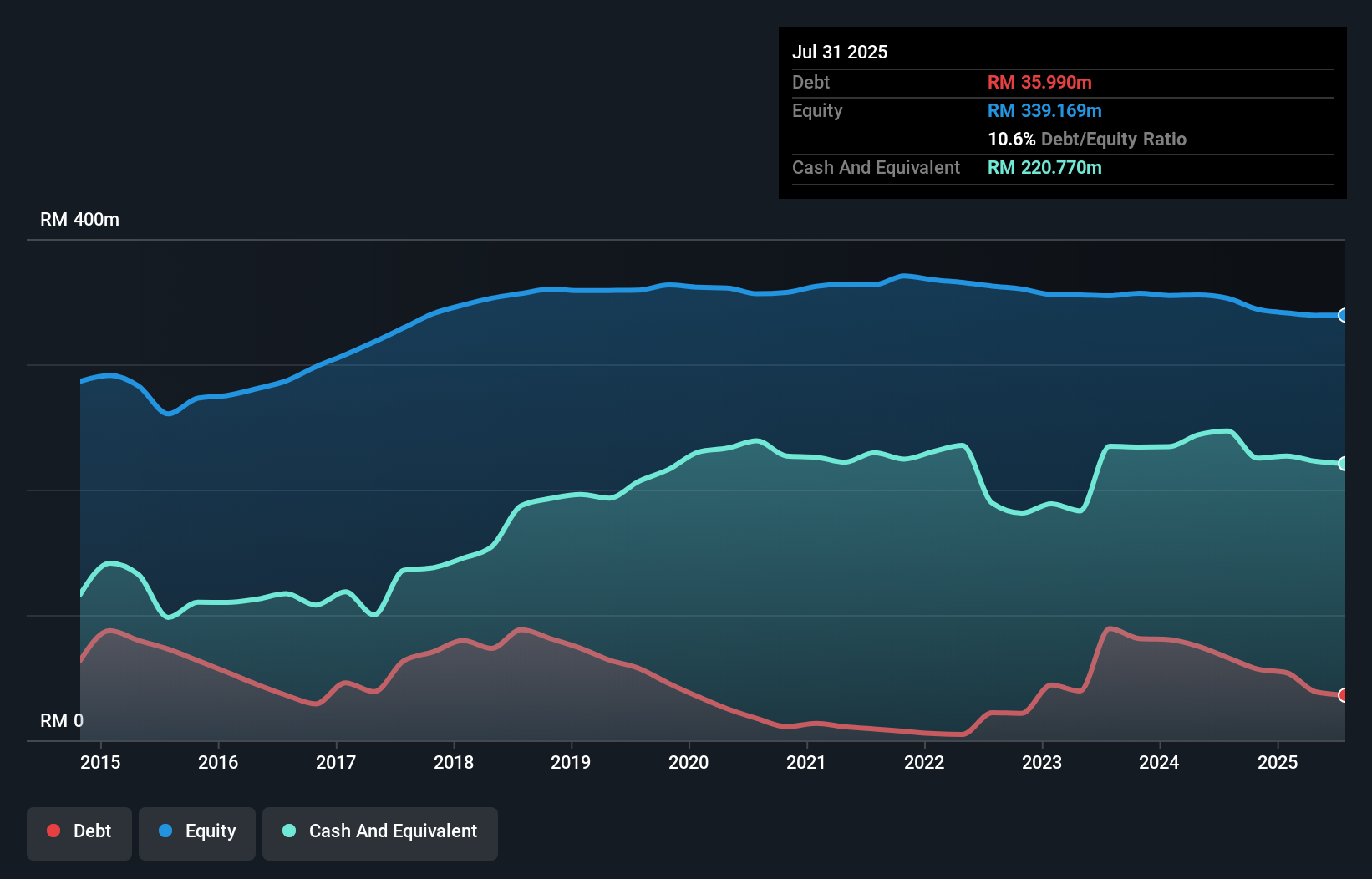Select the 2015 x-axis label
Image resolution: width=1372 pixels, height=879 pixels.
pos(100,762)
